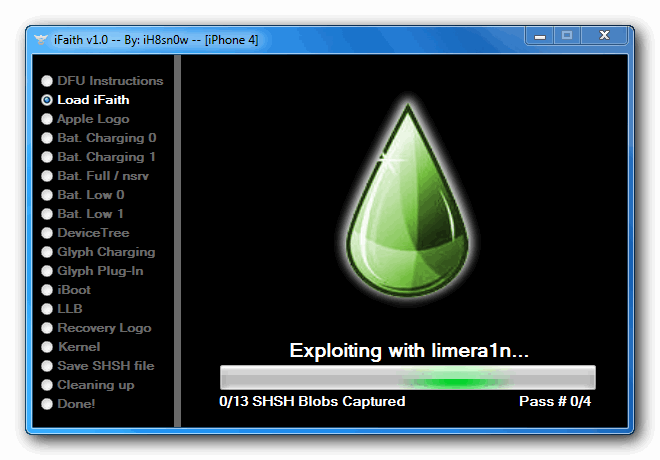This screenshot has height=460, width=660.
Task: Select the Kernel radio button
Action: click(47, 347)
